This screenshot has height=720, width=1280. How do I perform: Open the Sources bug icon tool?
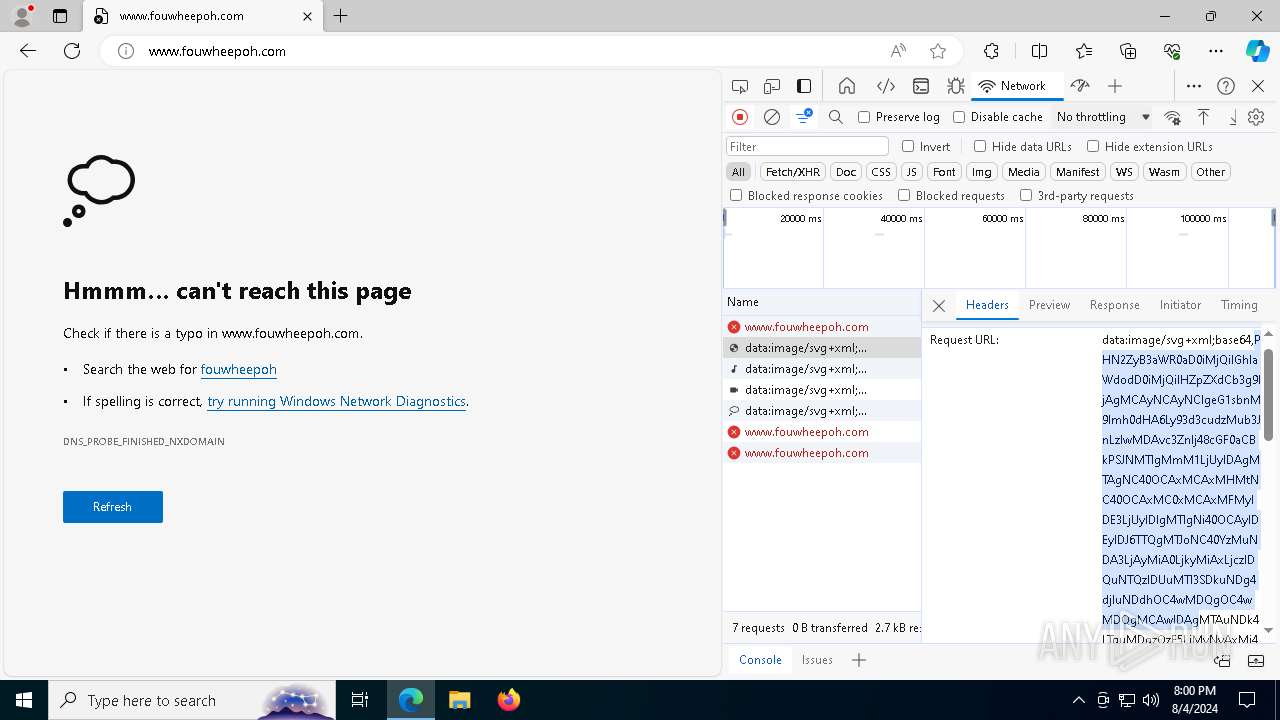[x=956, y=86]
